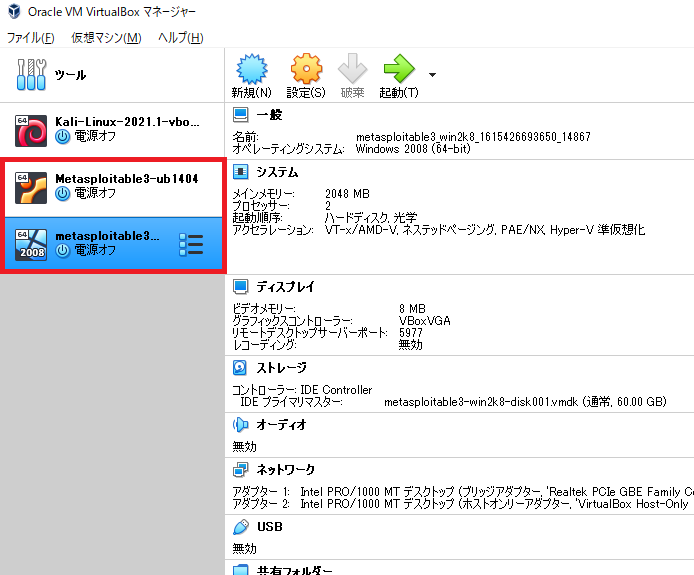Click 無効 under USB section
The height and width of the screenshot is (575, 694).
(x=244, y=549)
